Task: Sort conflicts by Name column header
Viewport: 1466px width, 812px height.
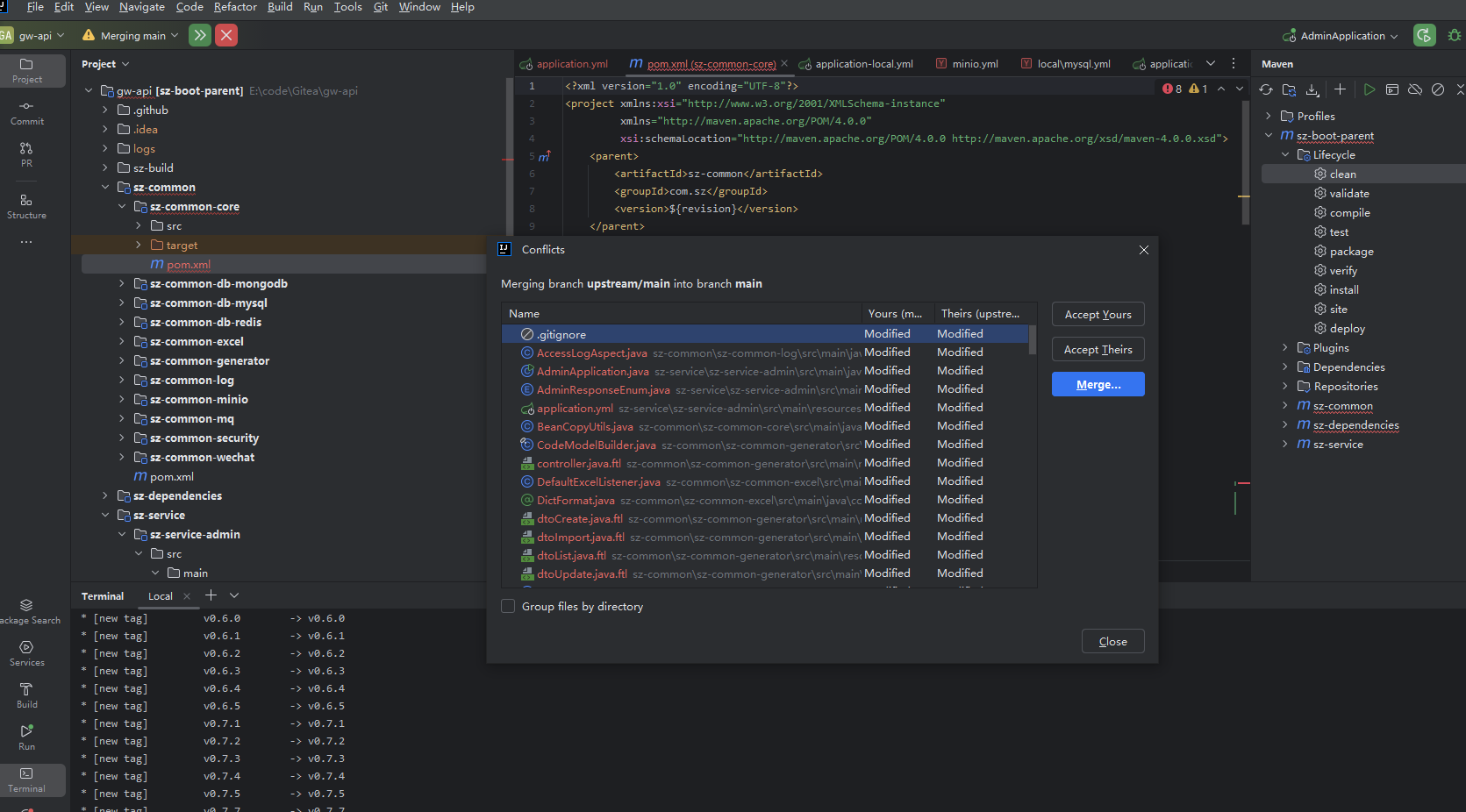Action: [x=682, y=313]
